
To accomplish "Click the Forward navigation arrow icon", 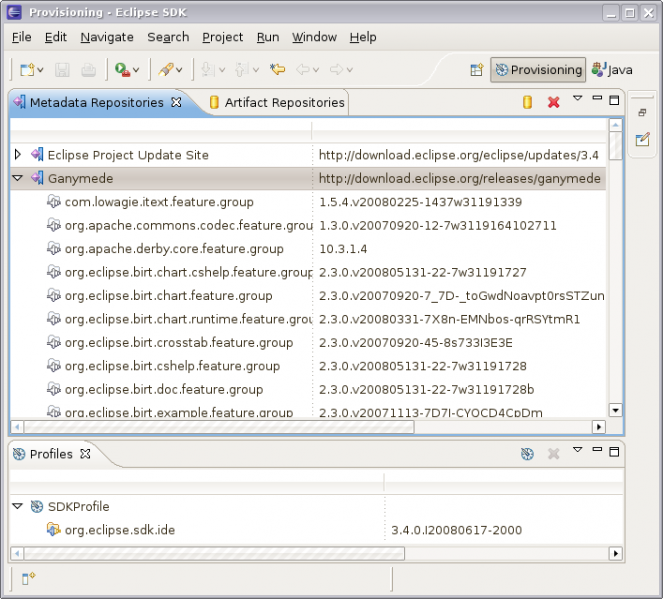I will click(x=337, y=70).
